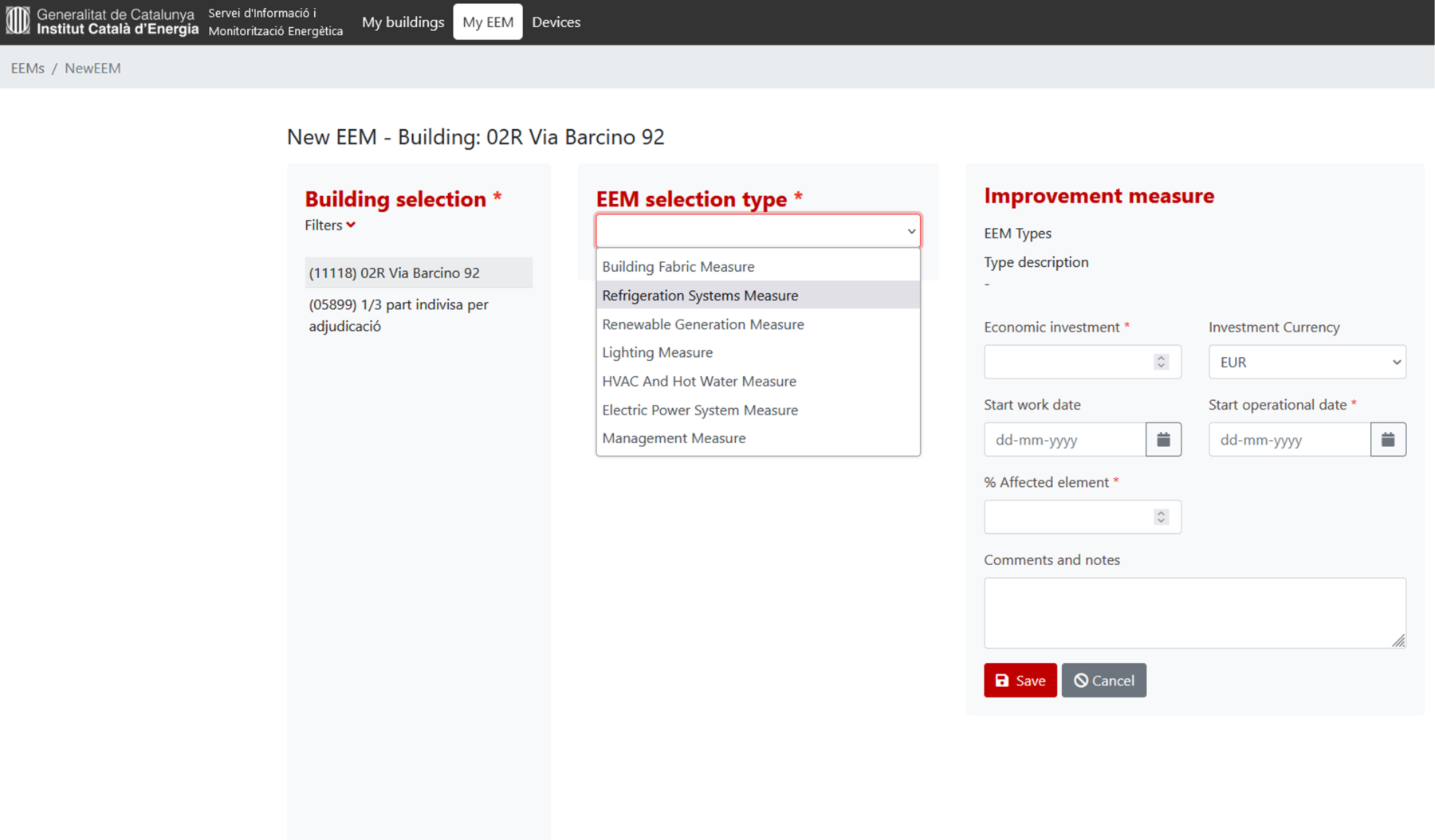The image size is (1435, 840).
Task: Click Institut Català d'Energia title text
Action: click(x=117, y=29)
